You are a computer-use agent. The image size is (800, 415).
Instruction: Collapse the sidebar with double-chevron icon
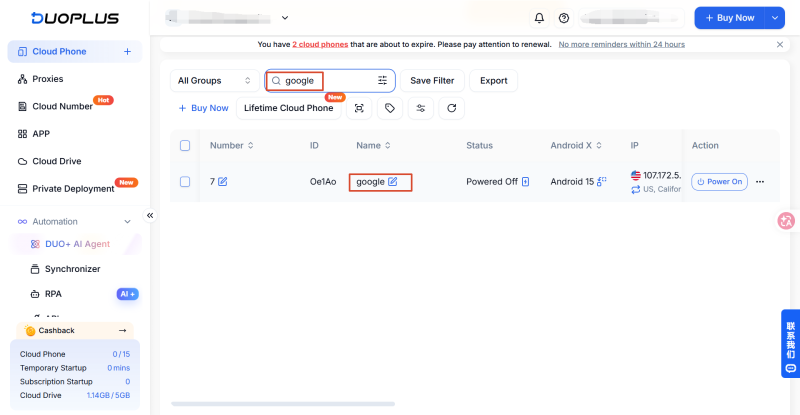(150, 215)
